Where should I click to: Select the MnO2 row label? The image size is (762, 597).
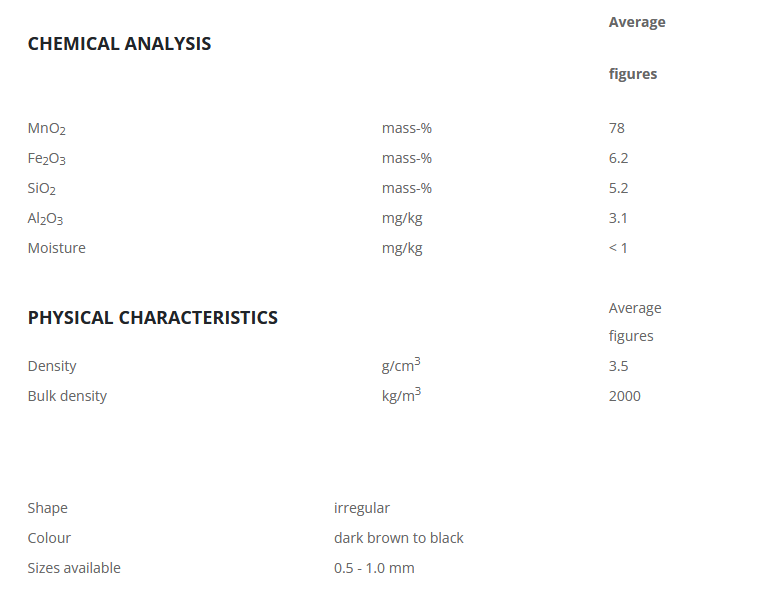tap(46, 129)
